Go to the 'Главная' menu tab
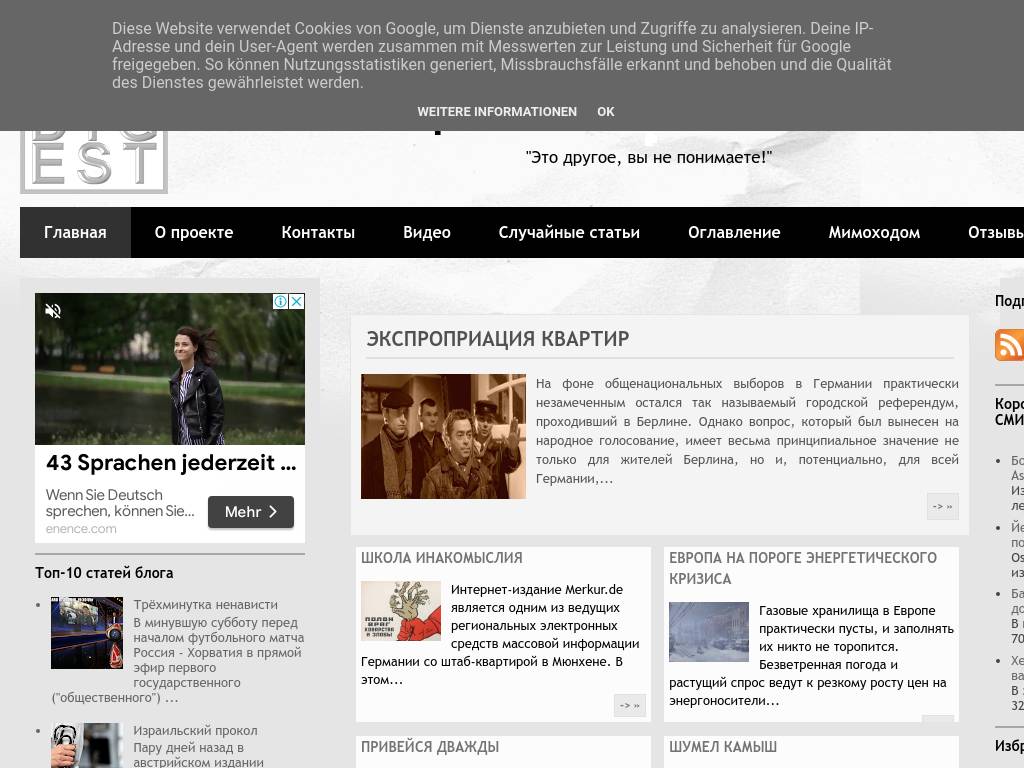 click(75, 232)
